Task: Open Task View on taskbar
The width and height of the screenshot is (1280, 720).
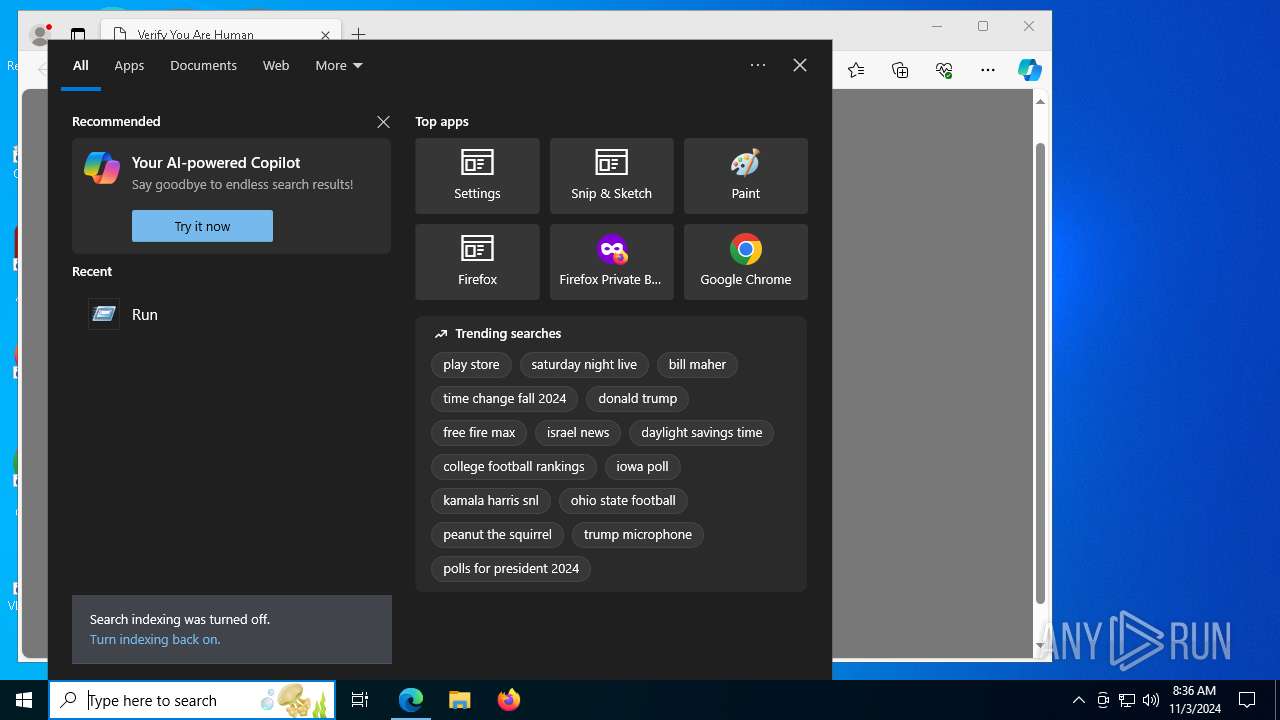Action: coord(360,700)
